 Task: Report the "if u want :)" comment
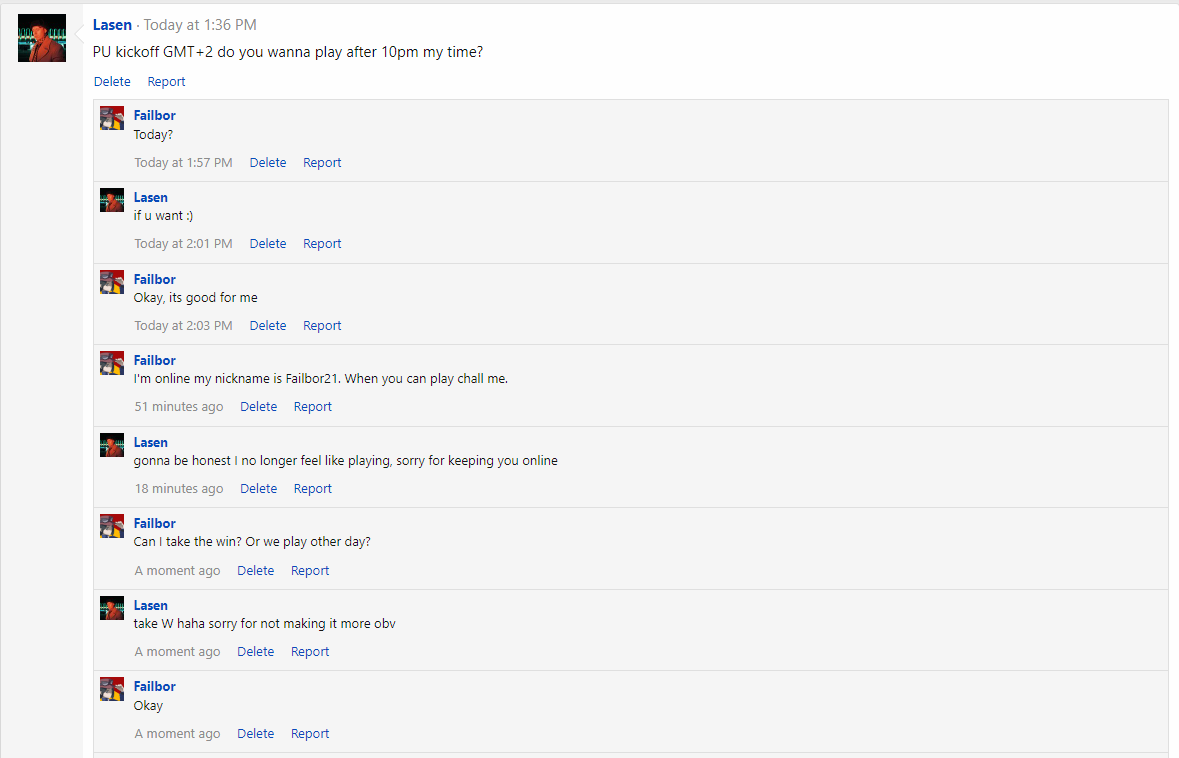[x=322, y=244]
